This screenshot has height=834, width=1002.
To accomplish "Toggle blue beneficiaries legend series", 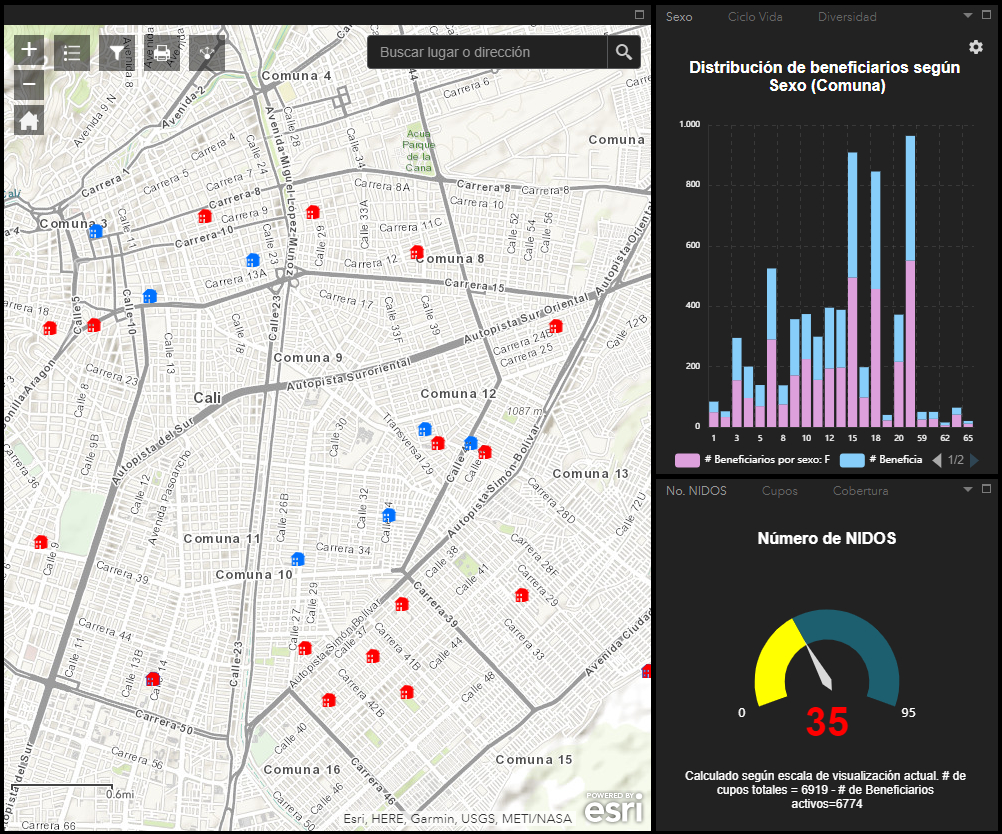I will 852,460.
